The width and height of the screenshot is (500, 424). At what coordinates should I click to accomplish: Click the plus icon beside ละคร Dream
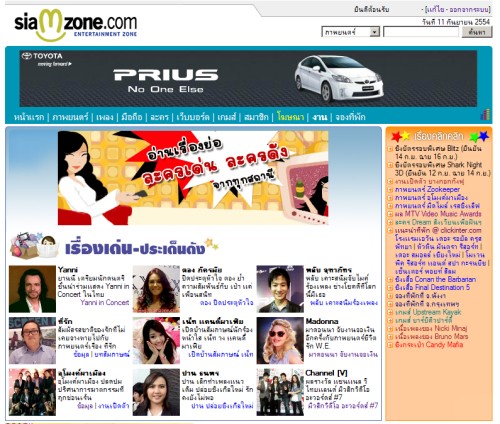[x=390, y=222]
